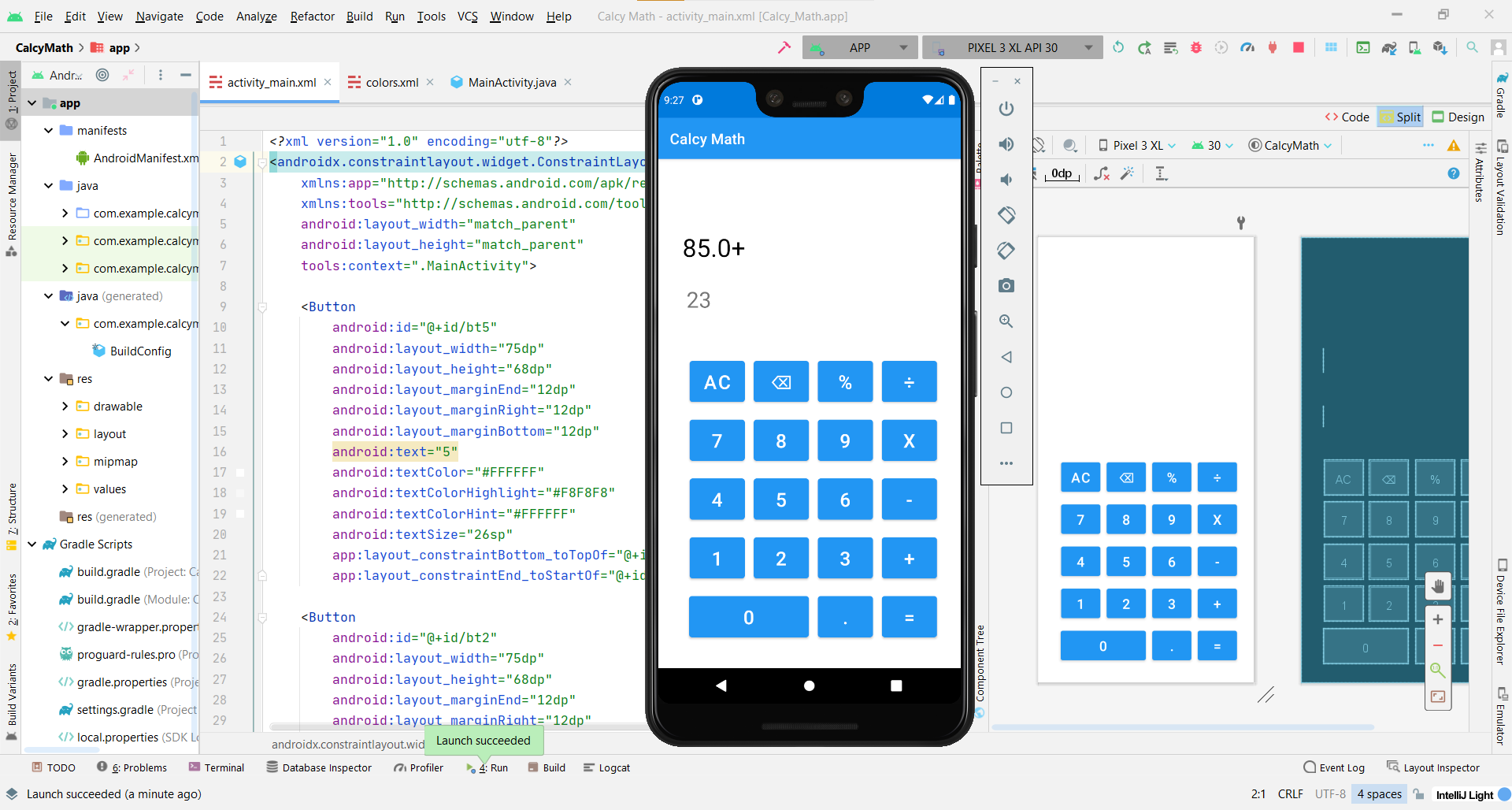Click the Debug app bug icon
This screenshot has width=1512, height=810.
pos(1196,48)
